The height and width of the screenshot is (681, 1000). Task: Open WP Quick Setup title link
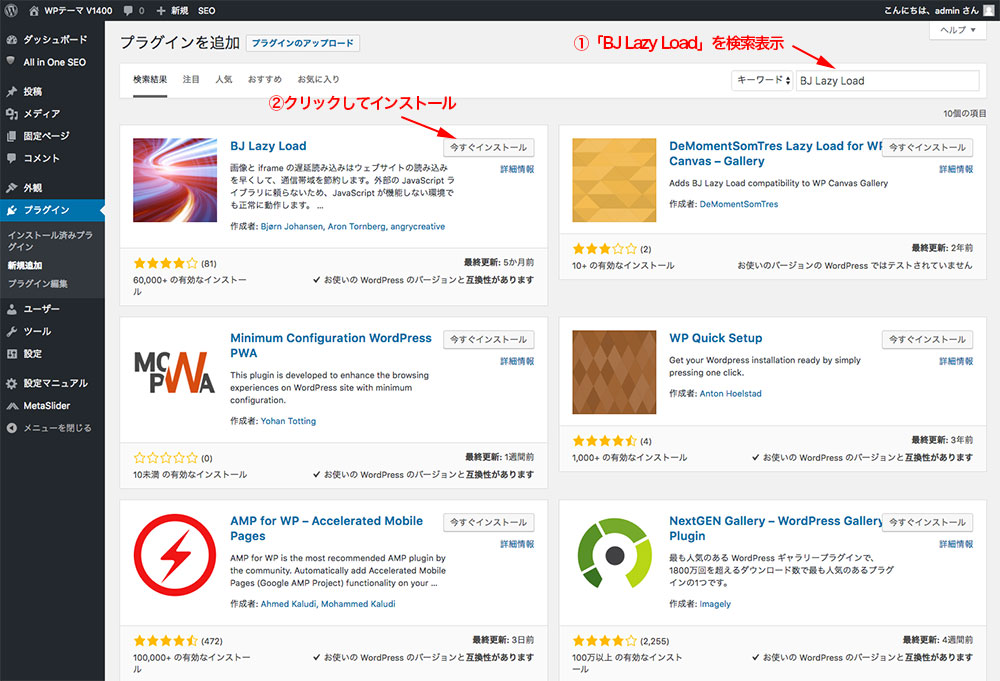[x=716, y=338]
